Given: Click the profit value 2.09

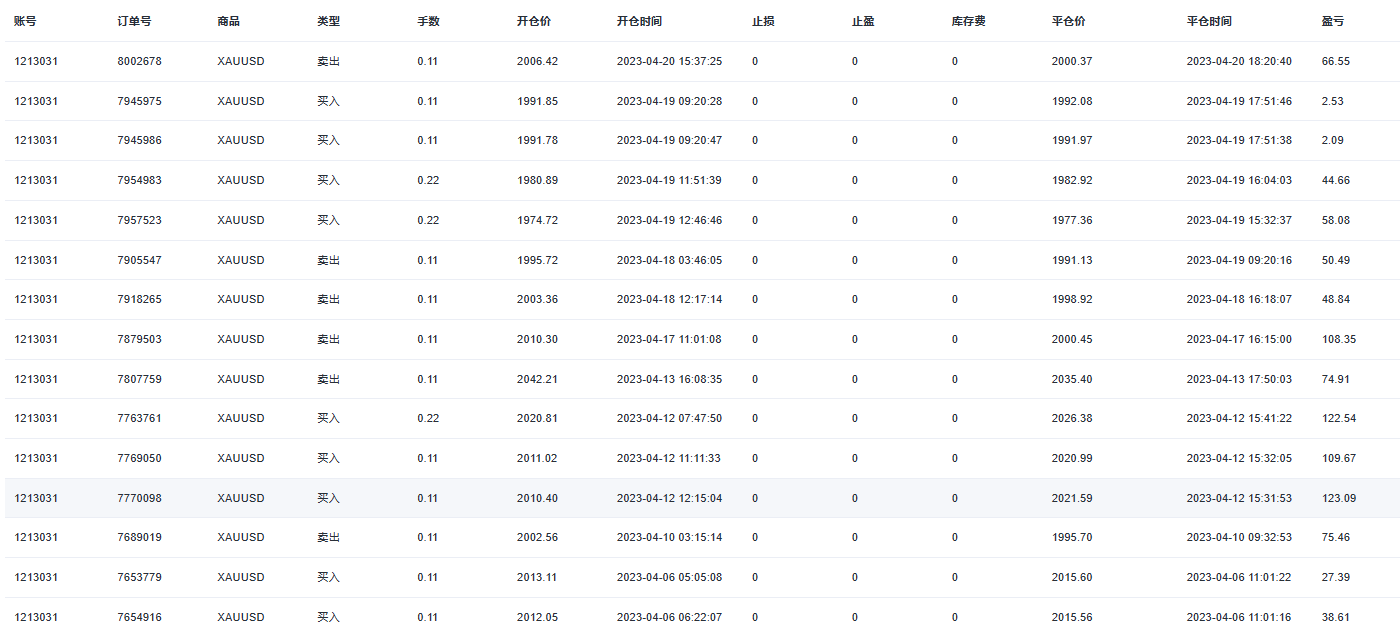Looking at the screenshot, I should pos(1332,140).
